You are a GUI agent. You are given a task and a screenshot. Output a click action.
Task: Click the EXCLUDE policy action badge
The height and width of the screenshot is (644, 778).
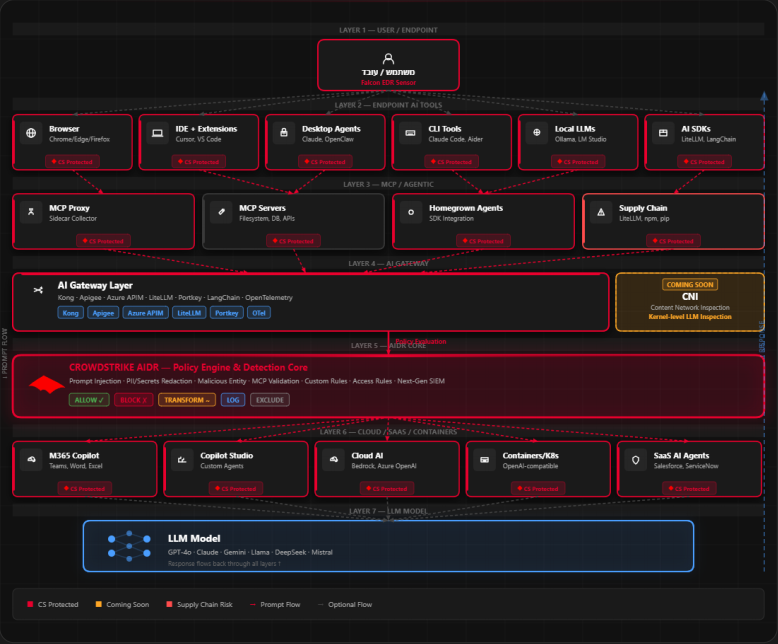tap(270, 400)
